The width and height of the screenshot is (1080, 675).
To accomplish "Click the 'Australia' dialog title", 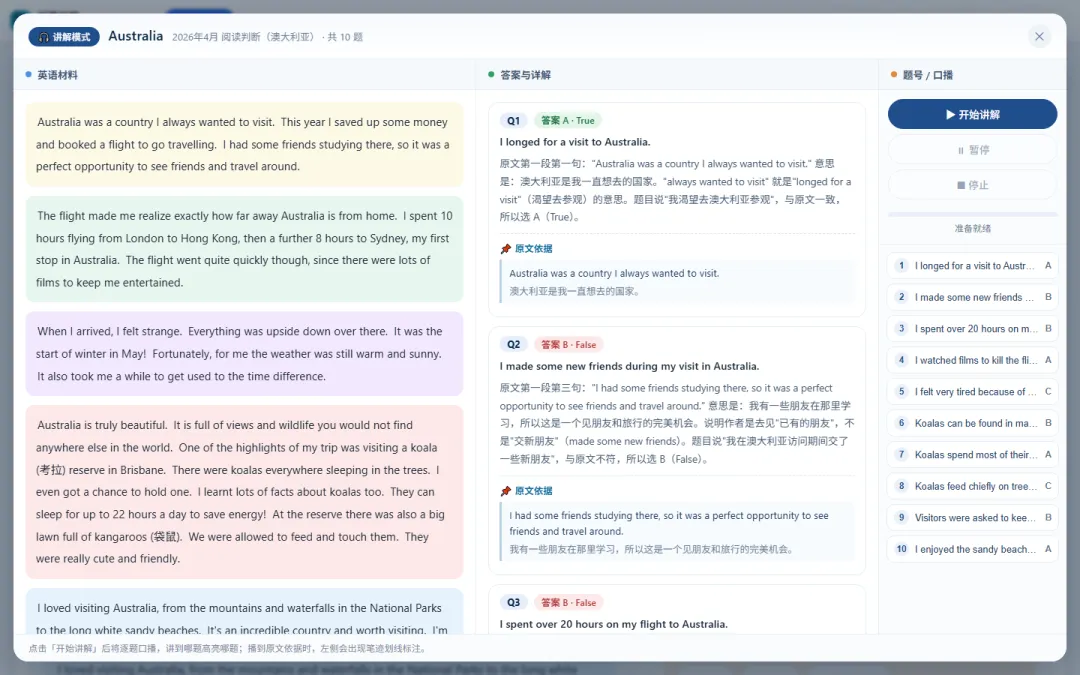I will pos(136,36).
